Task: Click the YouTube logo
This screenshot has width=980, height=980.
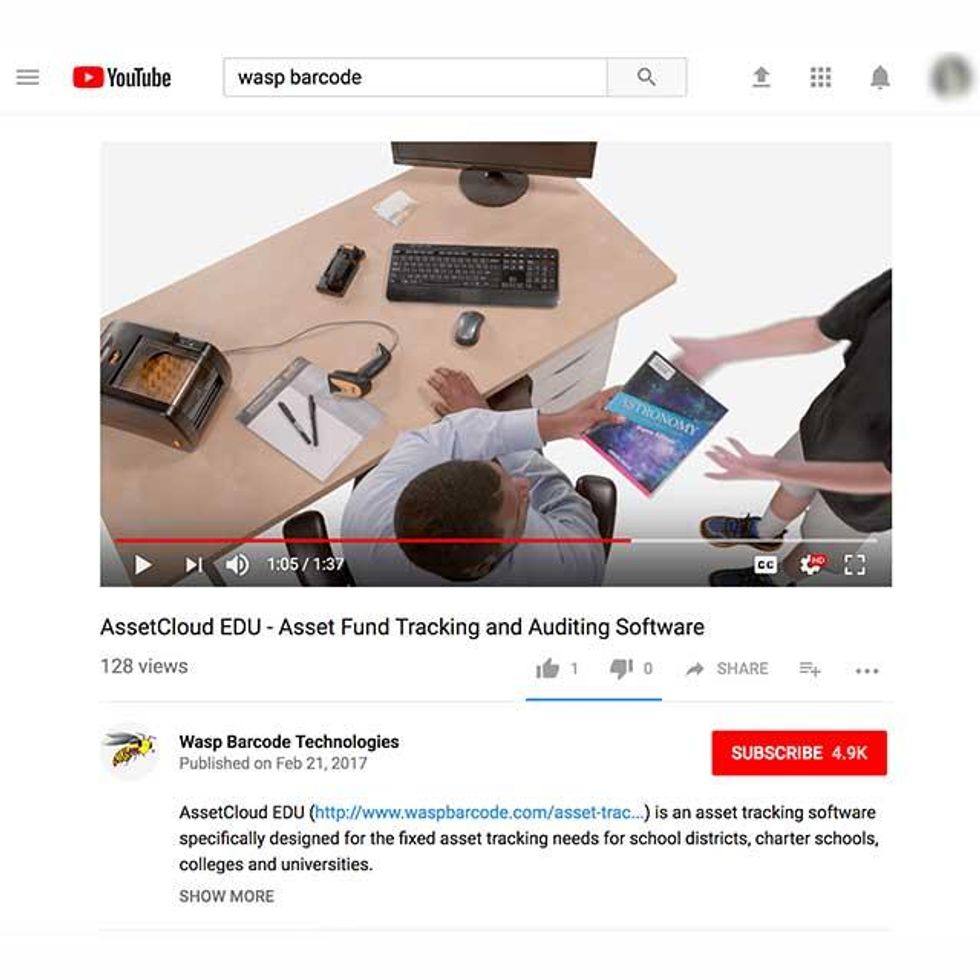Action: (x=122, y=78)
